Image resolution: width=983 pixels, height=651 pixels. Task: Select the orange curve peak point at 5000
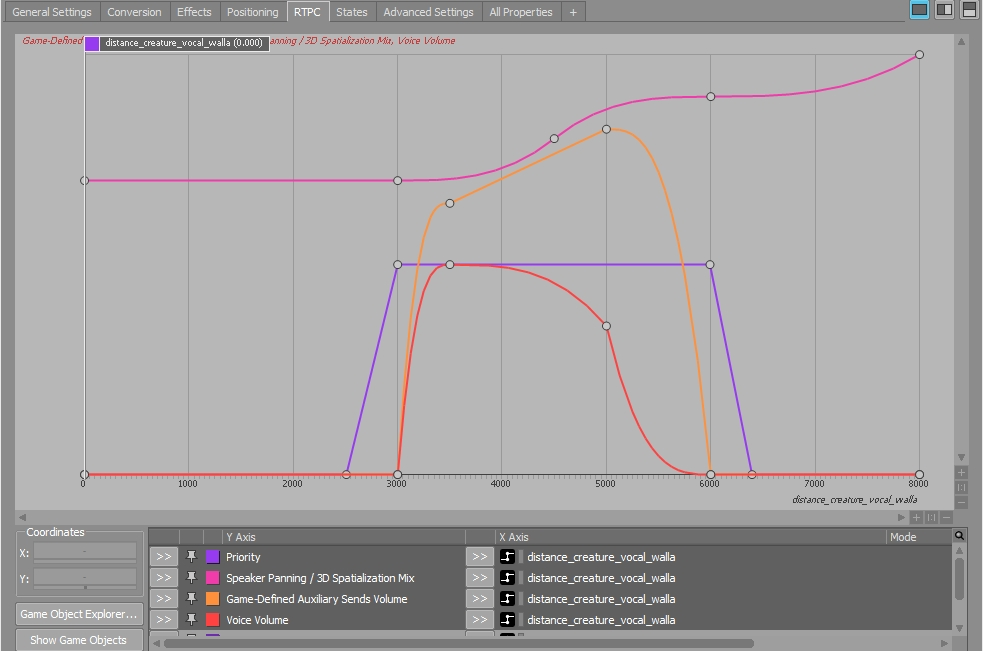[x=606, y=129]
